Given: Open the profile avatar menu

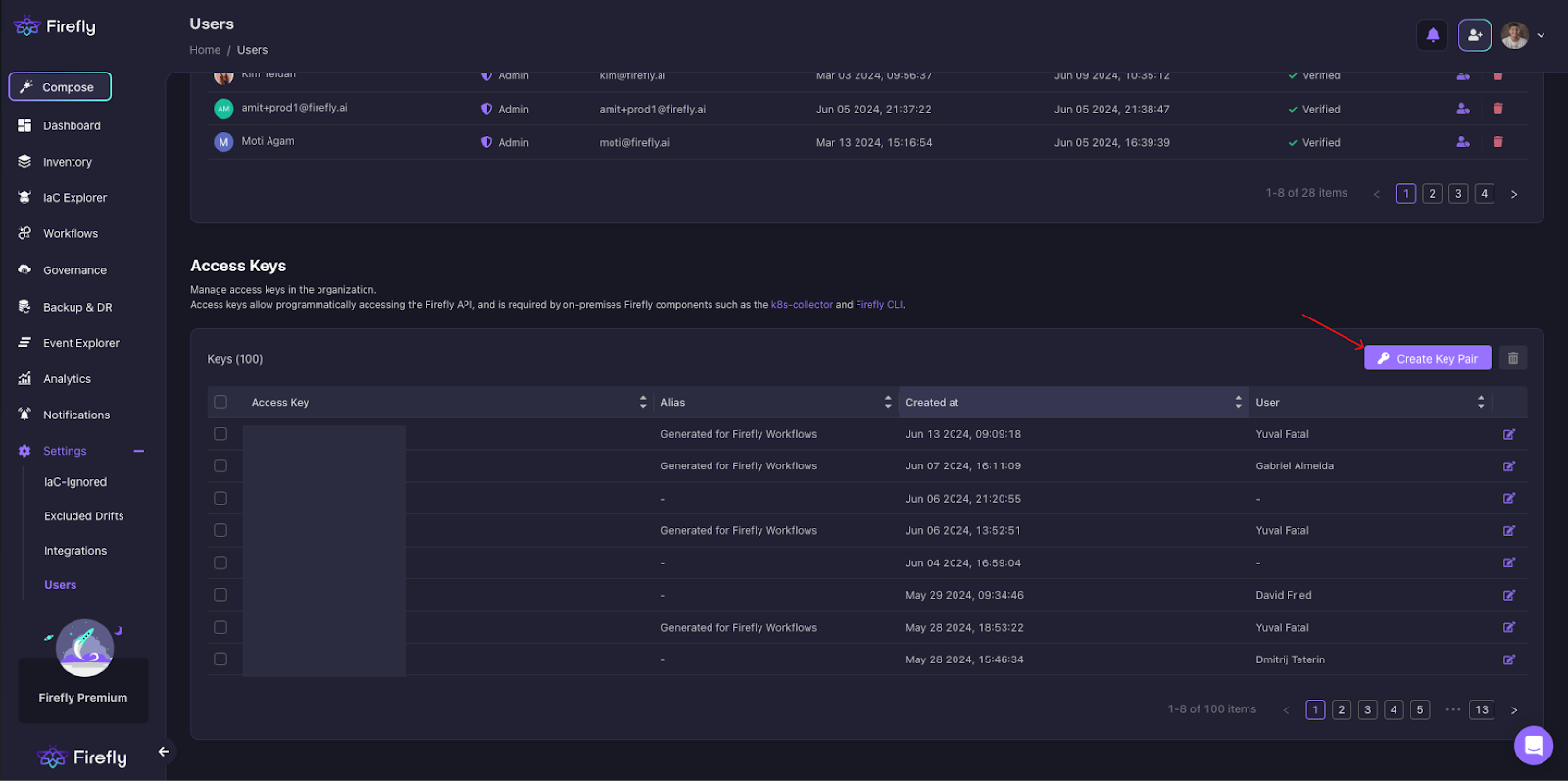Looking at the screenshot, I should click(1515, 35).
